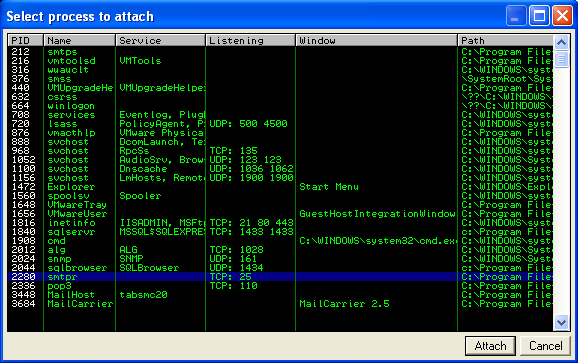Select the VMwareTray process row

[280, 205]
